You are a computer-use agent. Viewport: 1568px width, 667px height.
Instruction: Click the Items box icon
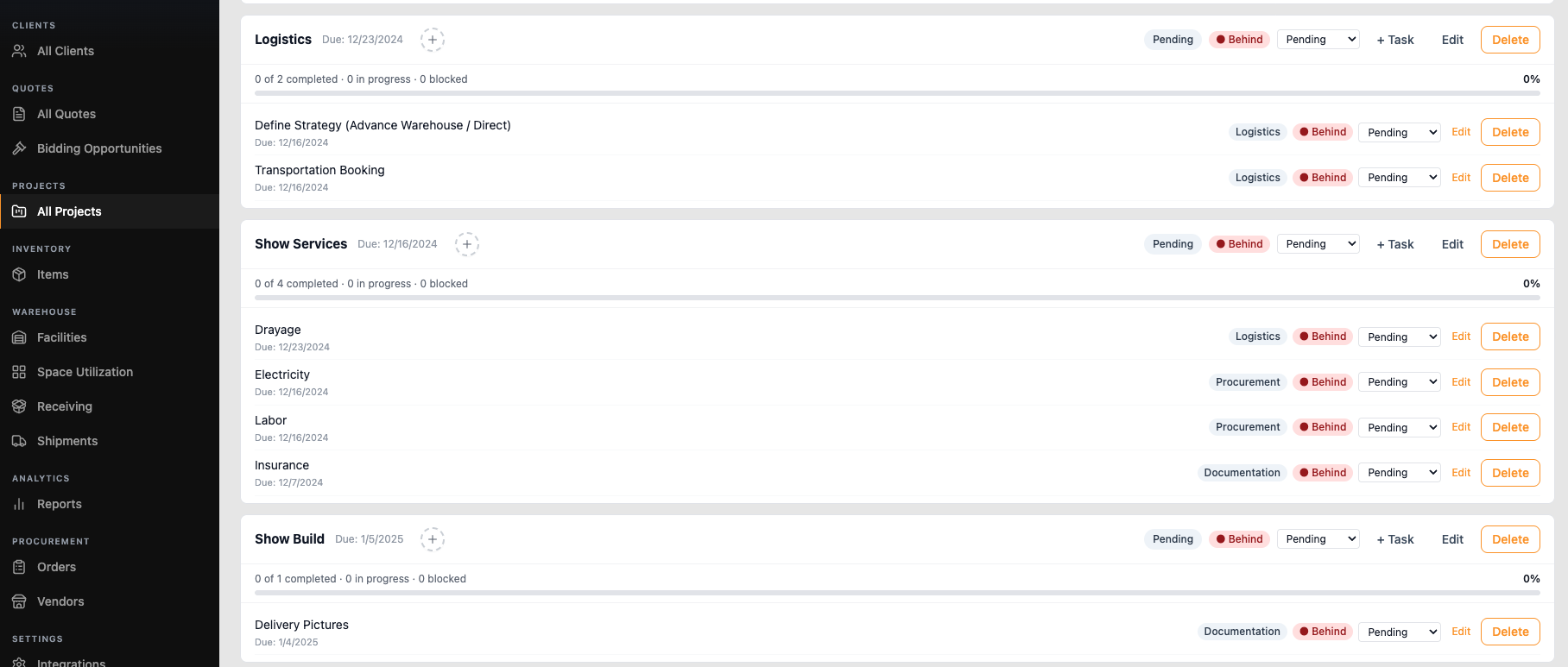click(x=19, y=274)
